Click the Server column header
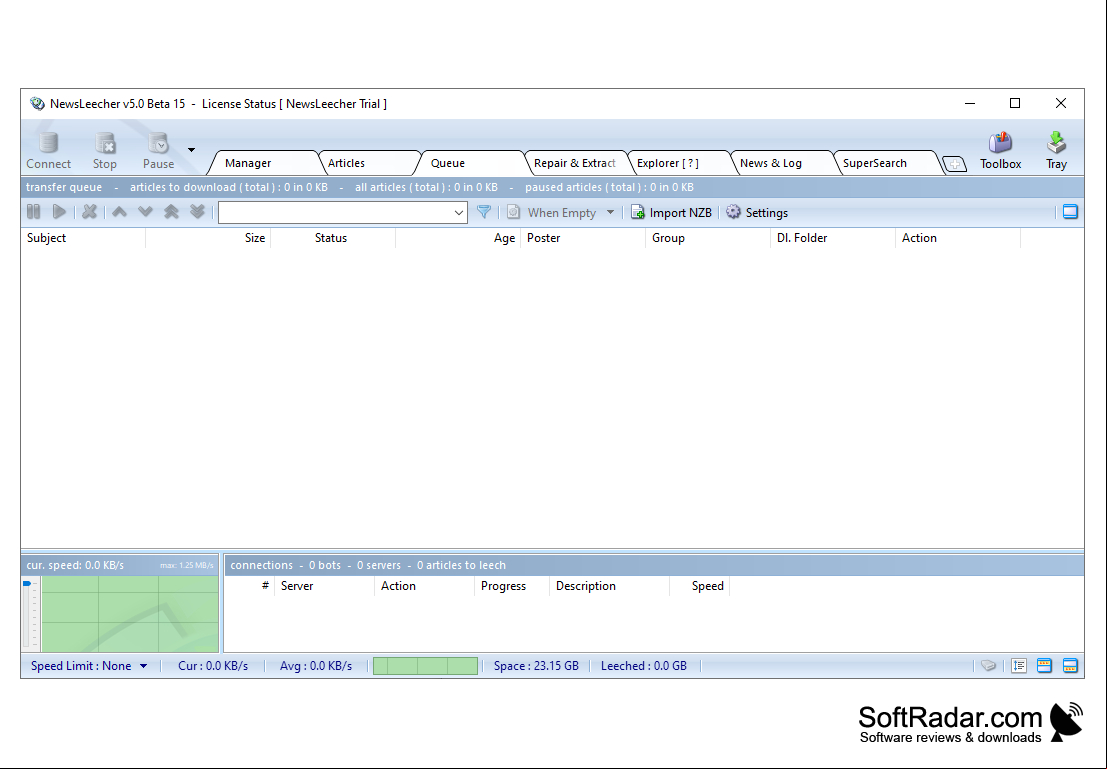 (325, 586)
